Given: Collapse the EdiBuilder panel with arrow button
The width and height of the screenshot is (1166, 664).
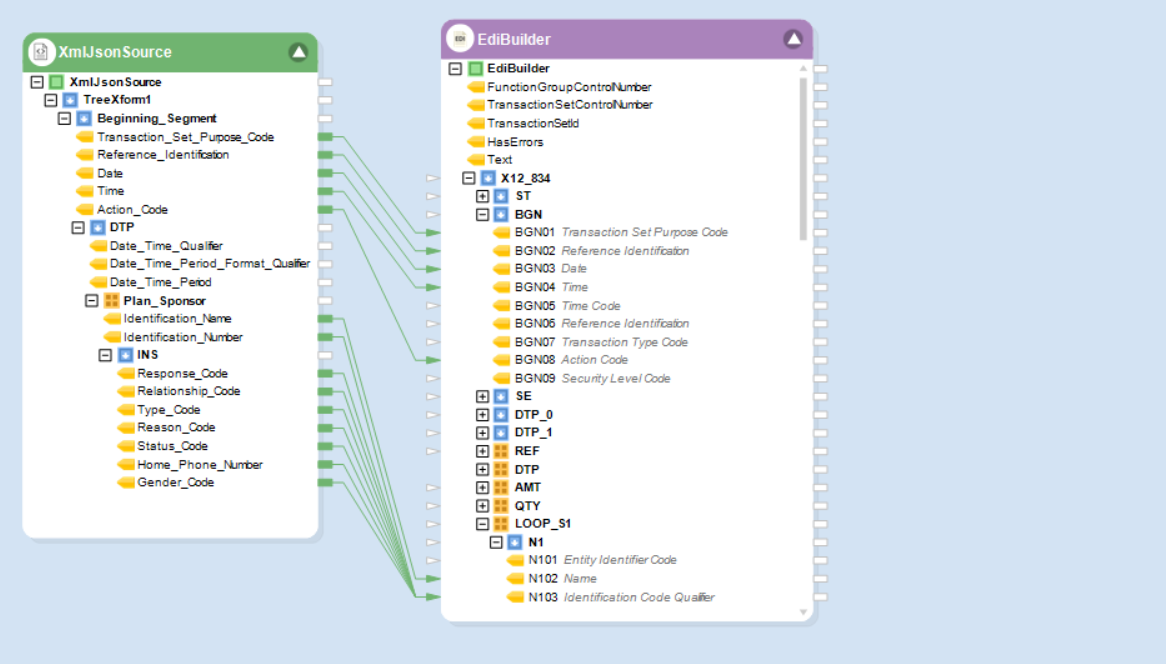Looking at the screenshot, I should (793, 39).
